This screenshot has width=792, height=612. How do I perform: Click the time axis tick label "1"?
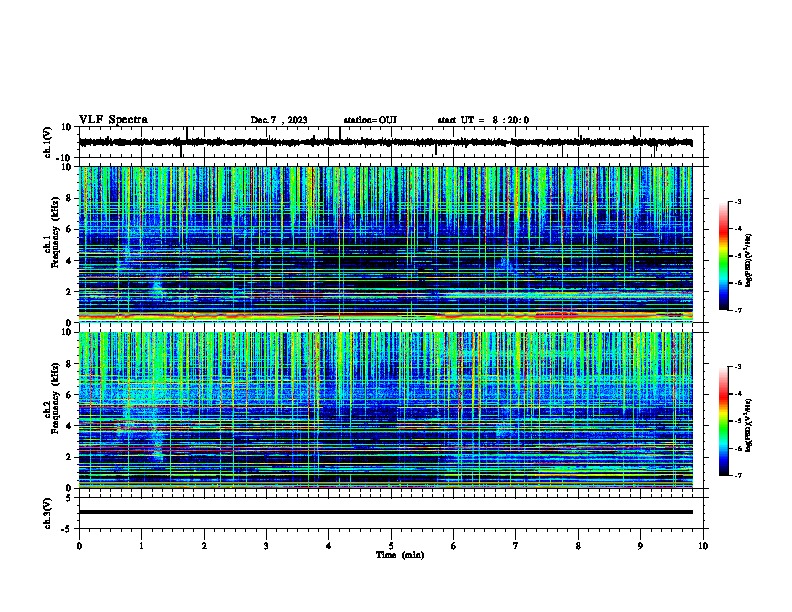click(x=142, y=546)
